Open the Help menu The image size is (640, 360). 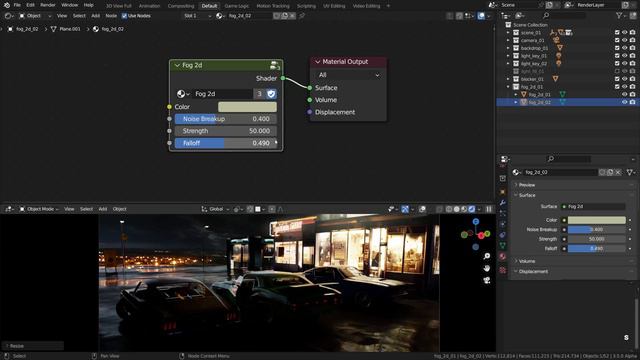point(89,5)
